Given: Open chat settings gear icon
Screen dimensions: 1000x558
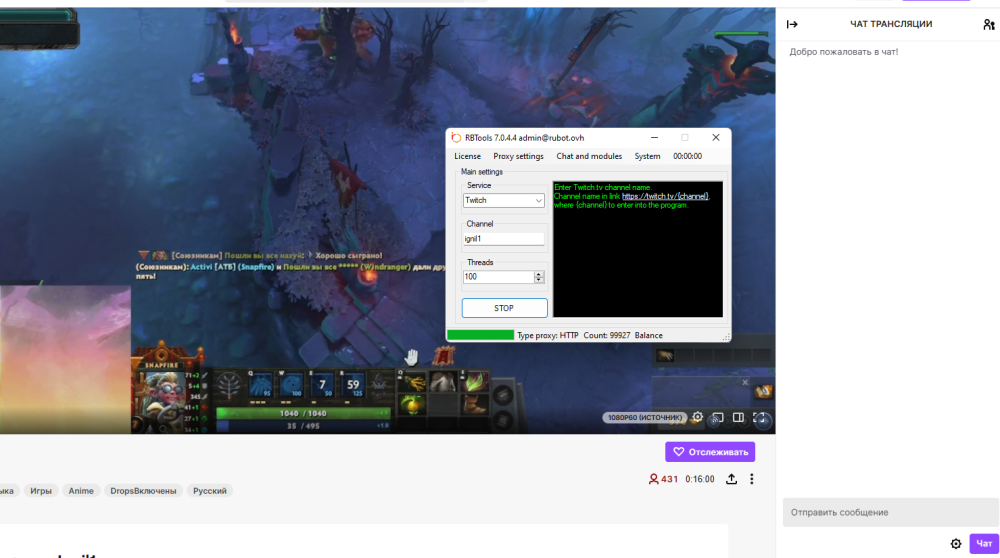Looking at the screenshot, I should [x=956, y=544].
